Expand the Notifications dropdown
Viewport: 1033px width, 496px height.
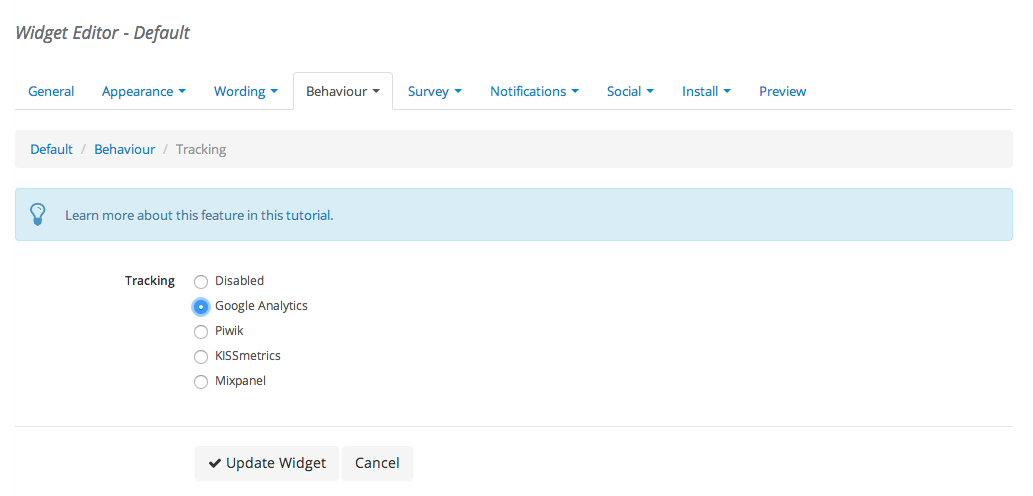(x=534, y=91)
